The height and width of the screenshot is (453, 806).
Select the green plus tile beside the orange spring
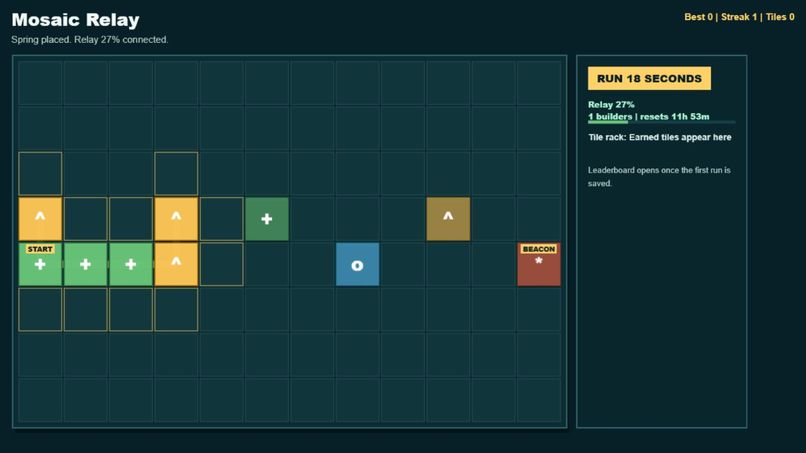click(x=131, y=264)
